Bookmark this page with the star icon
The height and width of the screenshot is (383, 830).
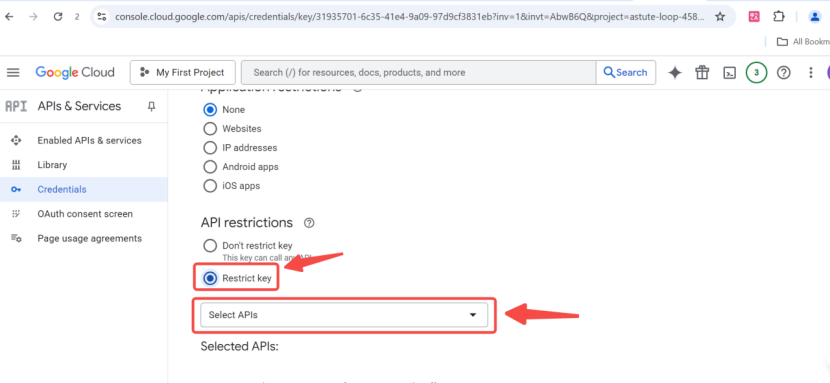pyautogui.click(x=720, y=17)
